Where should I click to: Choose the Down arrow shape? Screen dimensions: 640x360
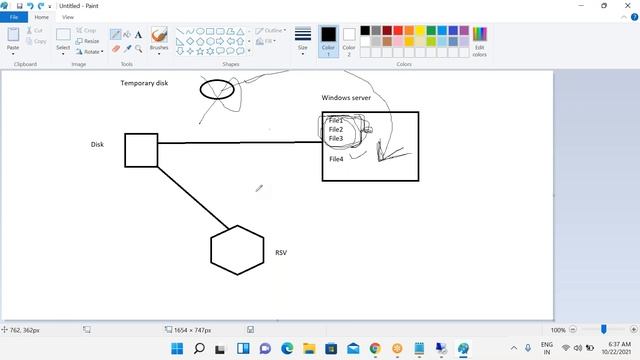(x=180, y=51)
